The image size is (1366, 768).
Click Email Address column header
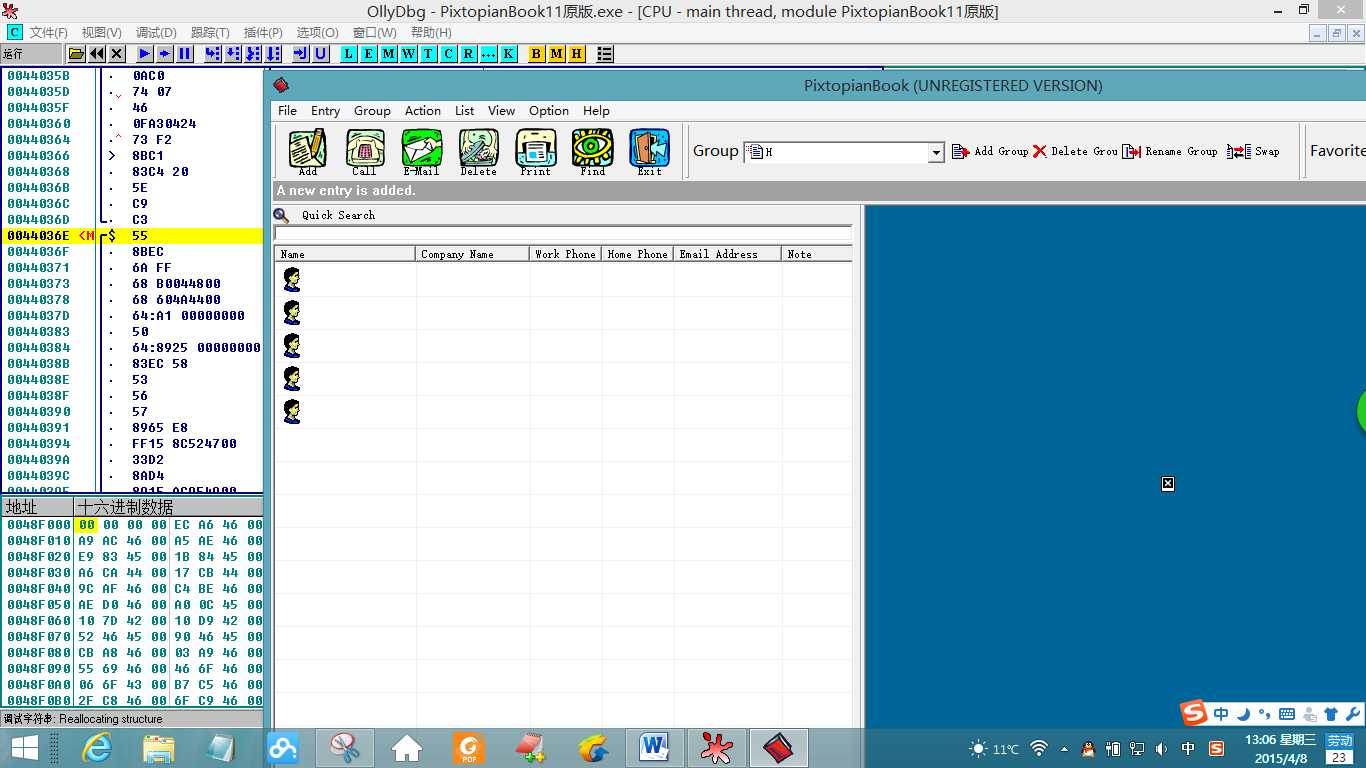tap(727, 254)
